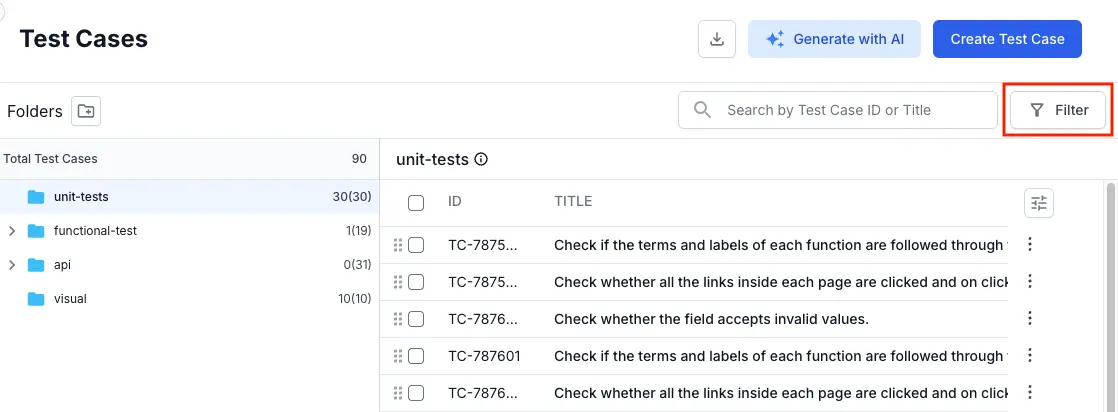
Task: Click Create Test Case button
Action: pos(1007,39)
